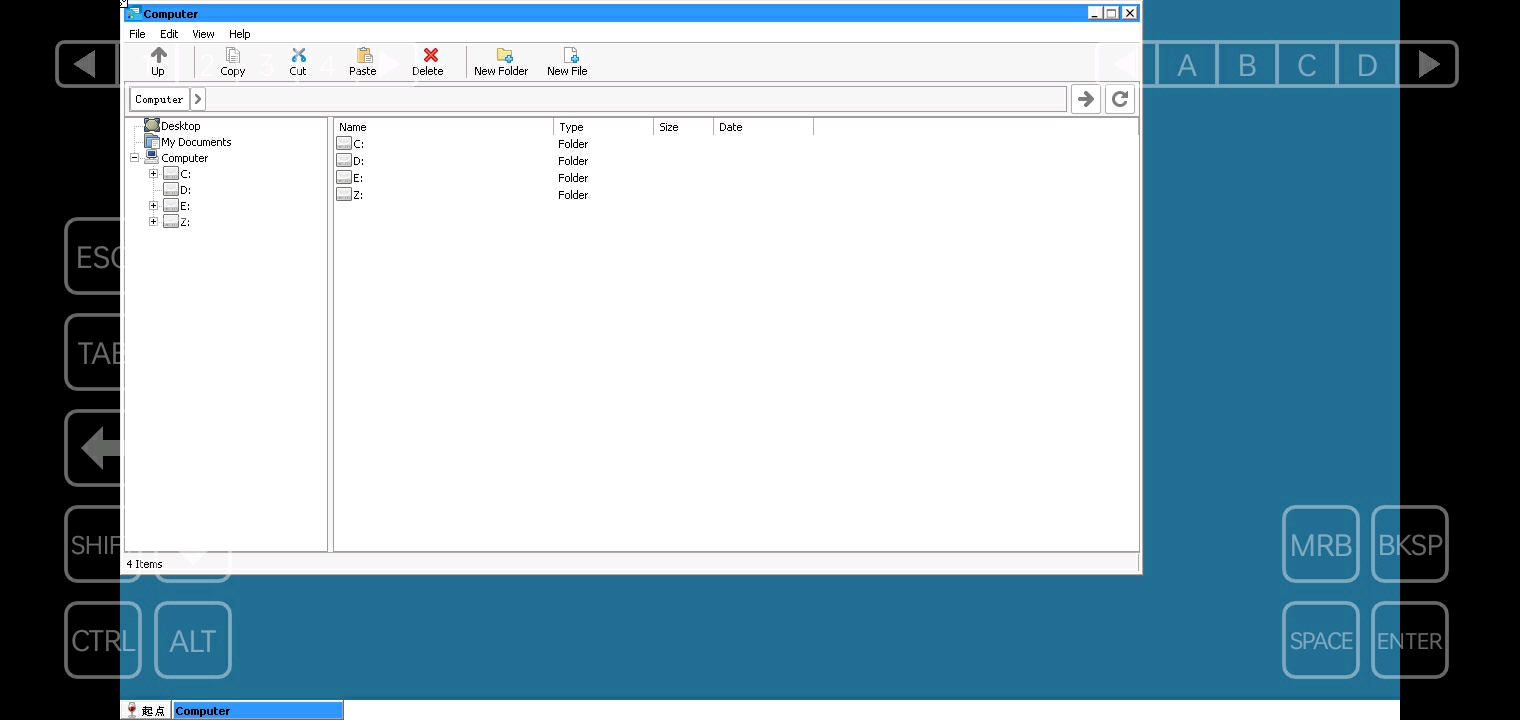Click the Up arrow toolbar icon

158,56
